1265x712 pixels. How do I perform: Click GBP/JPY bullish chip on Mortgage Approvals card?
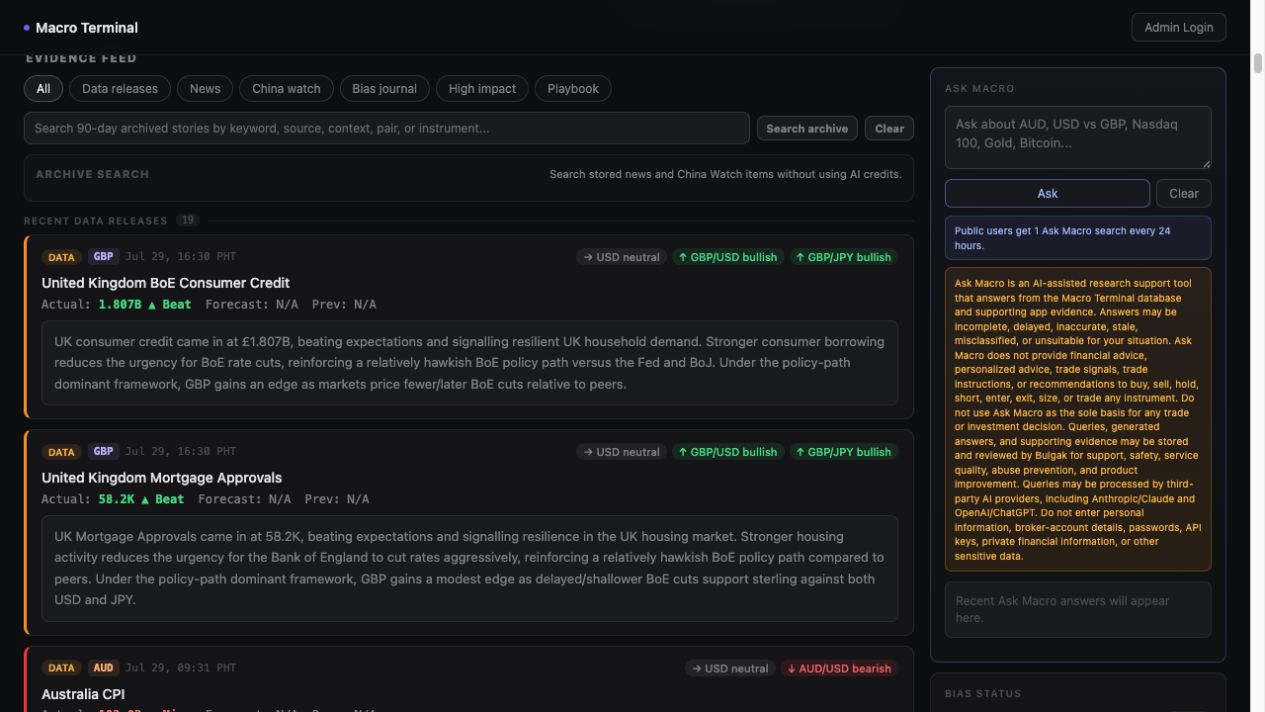pyautogui.click(x=843, y=452)
